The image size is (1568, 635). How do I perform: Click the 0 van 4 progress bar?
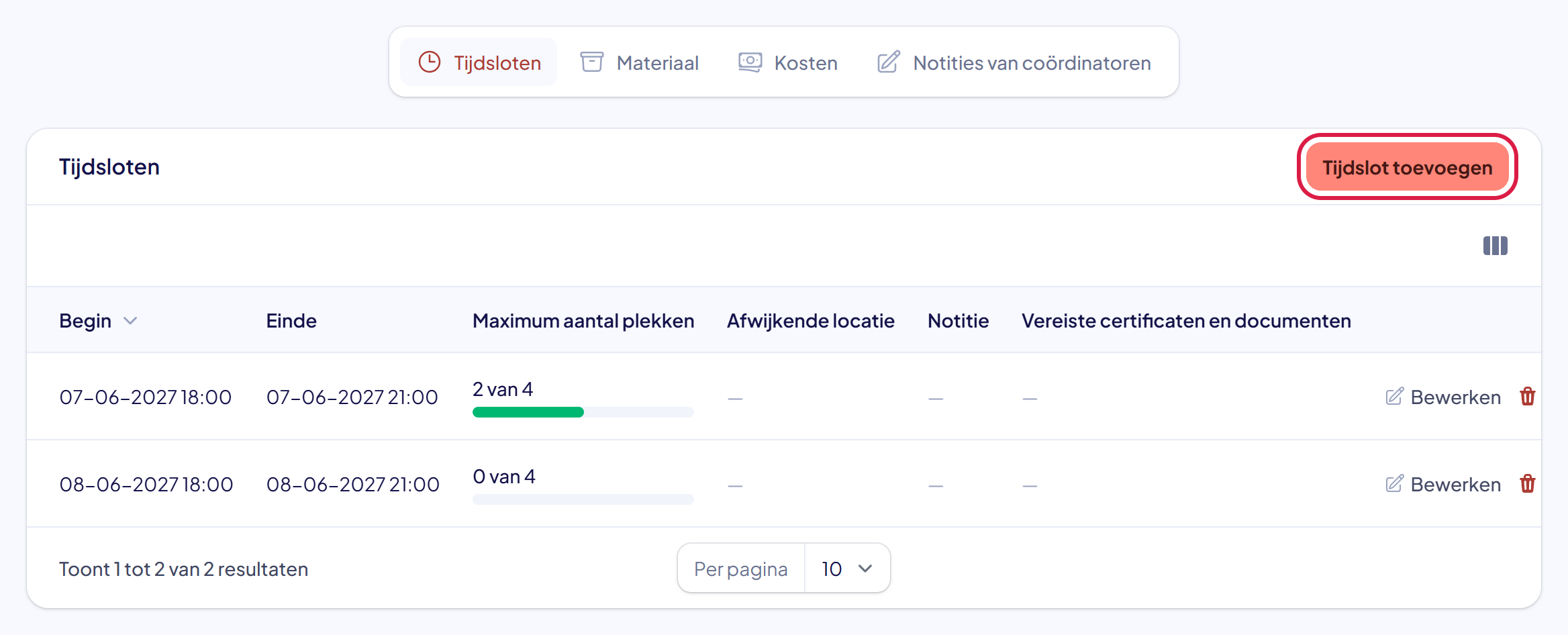[583, 499]
